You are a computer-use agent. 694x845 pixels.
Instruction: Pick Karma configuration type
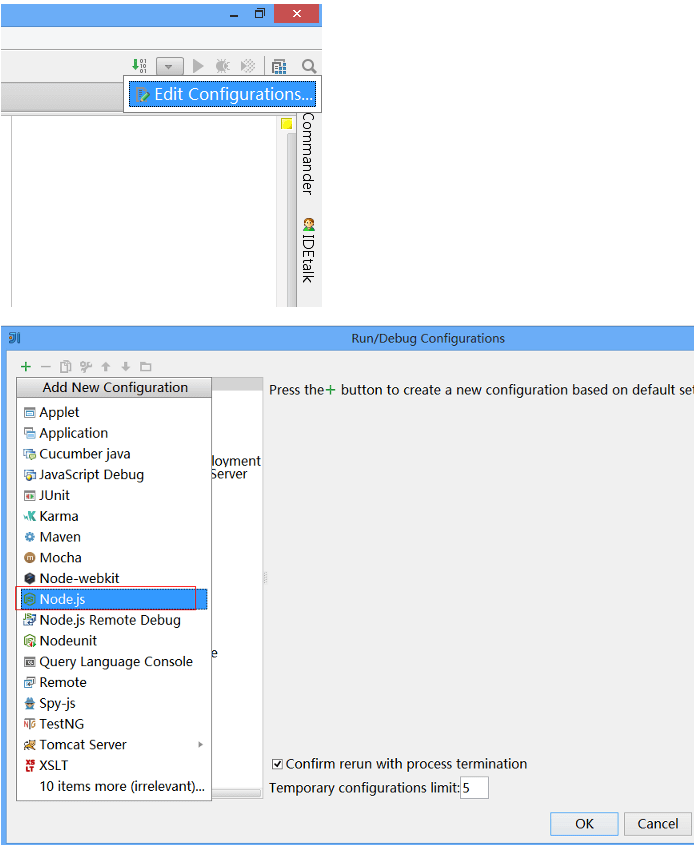[x=114, y=516]
